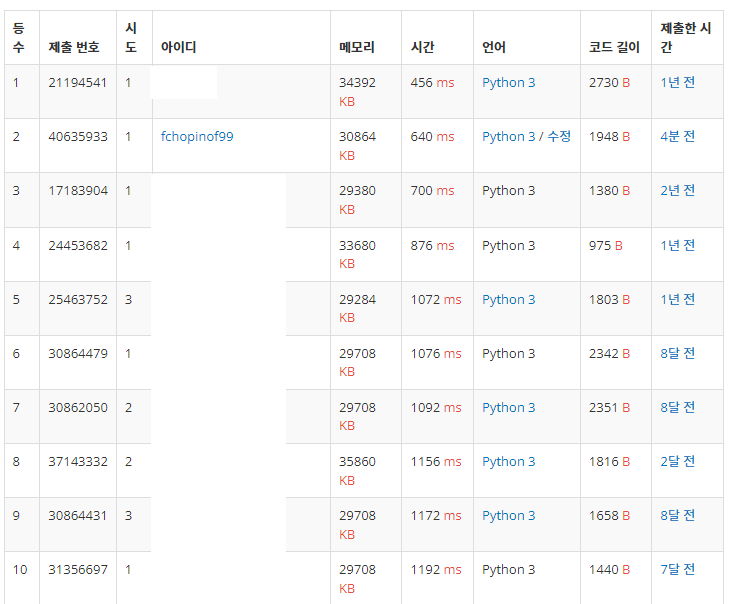Select submission number 24453682
The height and width of the screenshot is (604, 732).
click(78, 246)
